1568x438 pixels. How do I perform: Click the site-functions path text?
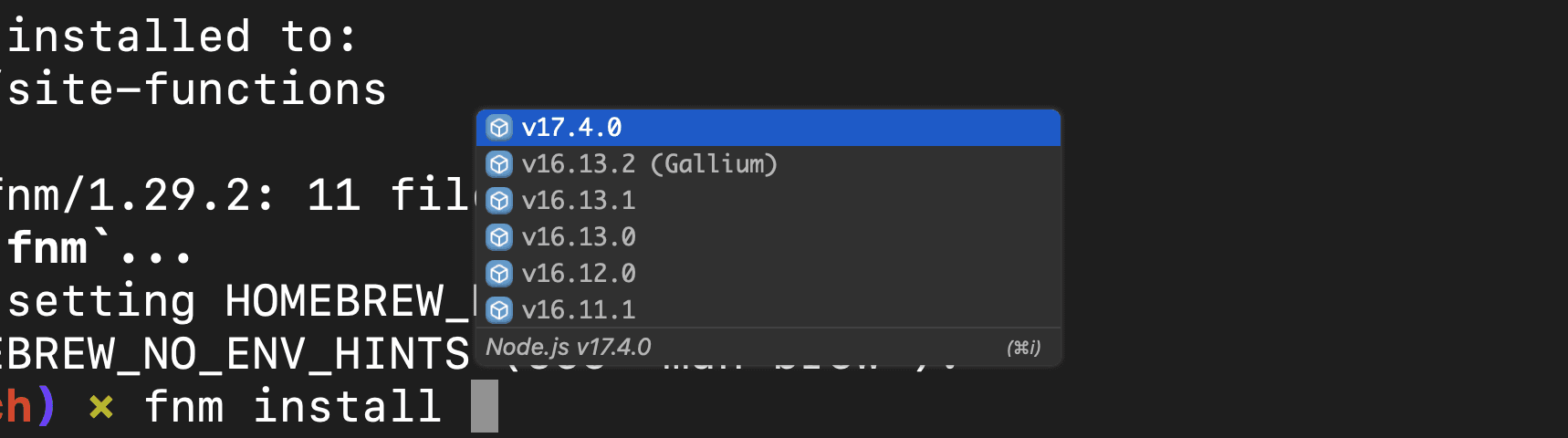[x=196, y=89]
